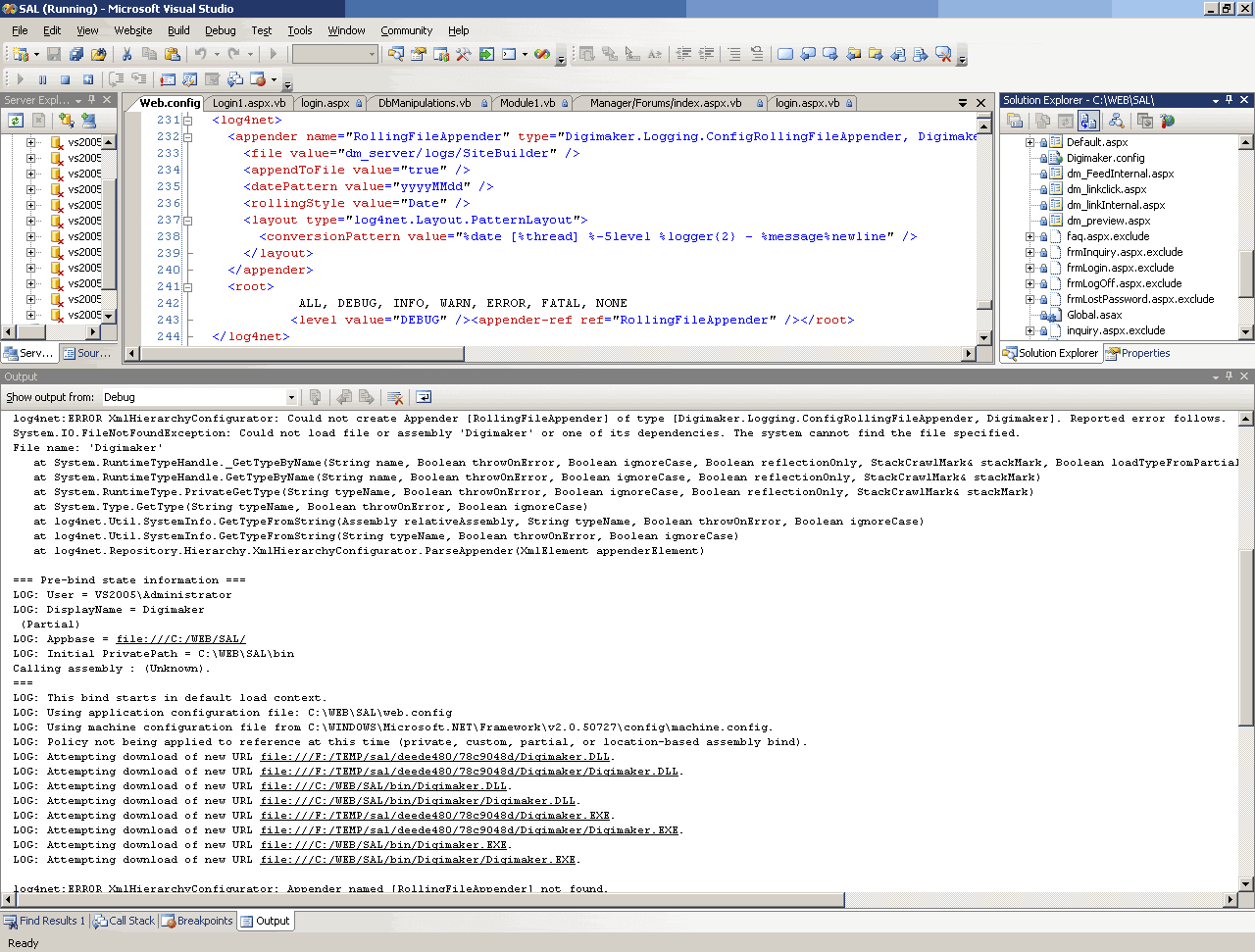
Task: Select Digimaker.config in Solution Explorer
Action: tap(1105, 158)
